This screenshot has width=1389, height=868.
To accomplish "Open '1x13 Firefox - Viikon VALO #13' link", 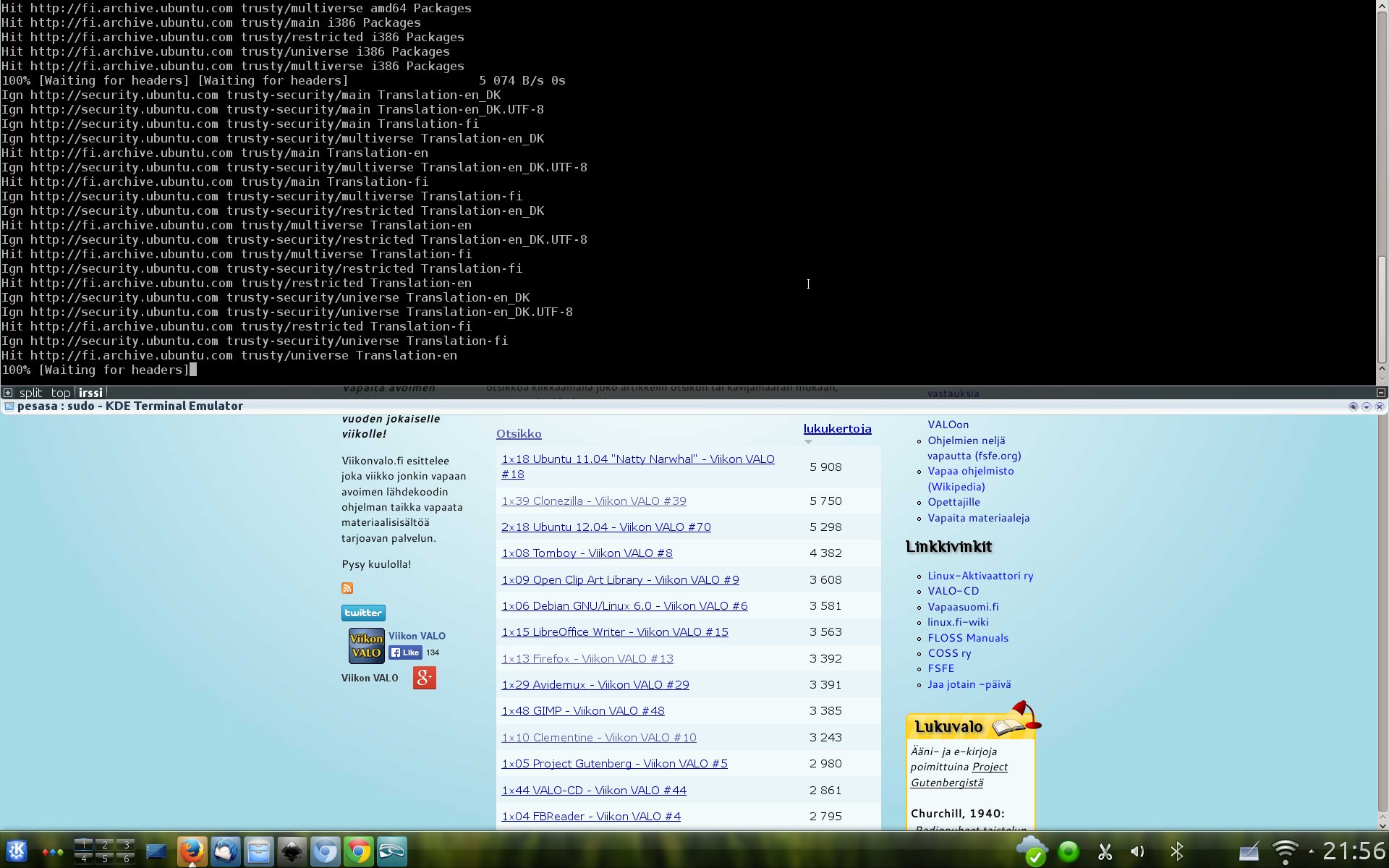I will point(587,659).
